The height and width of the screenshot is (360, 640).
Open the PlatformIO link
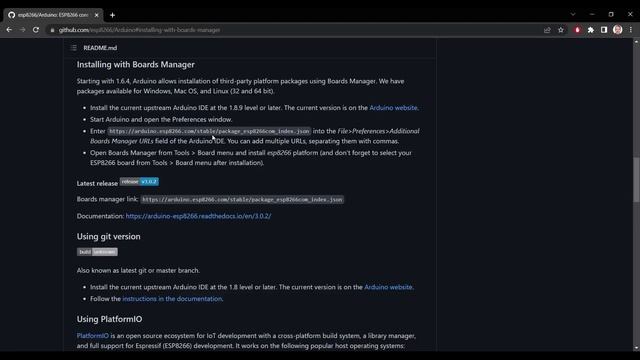[x=93, y=336]
